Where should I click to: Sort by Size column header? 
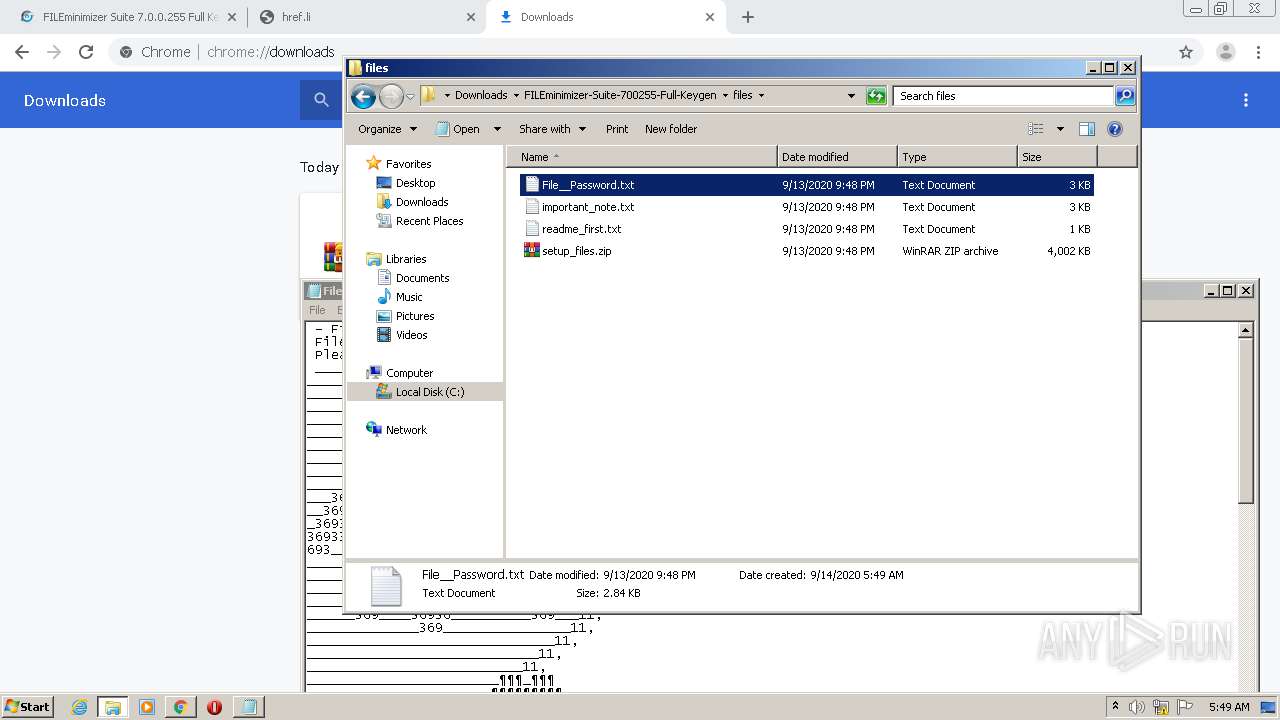1057,157
